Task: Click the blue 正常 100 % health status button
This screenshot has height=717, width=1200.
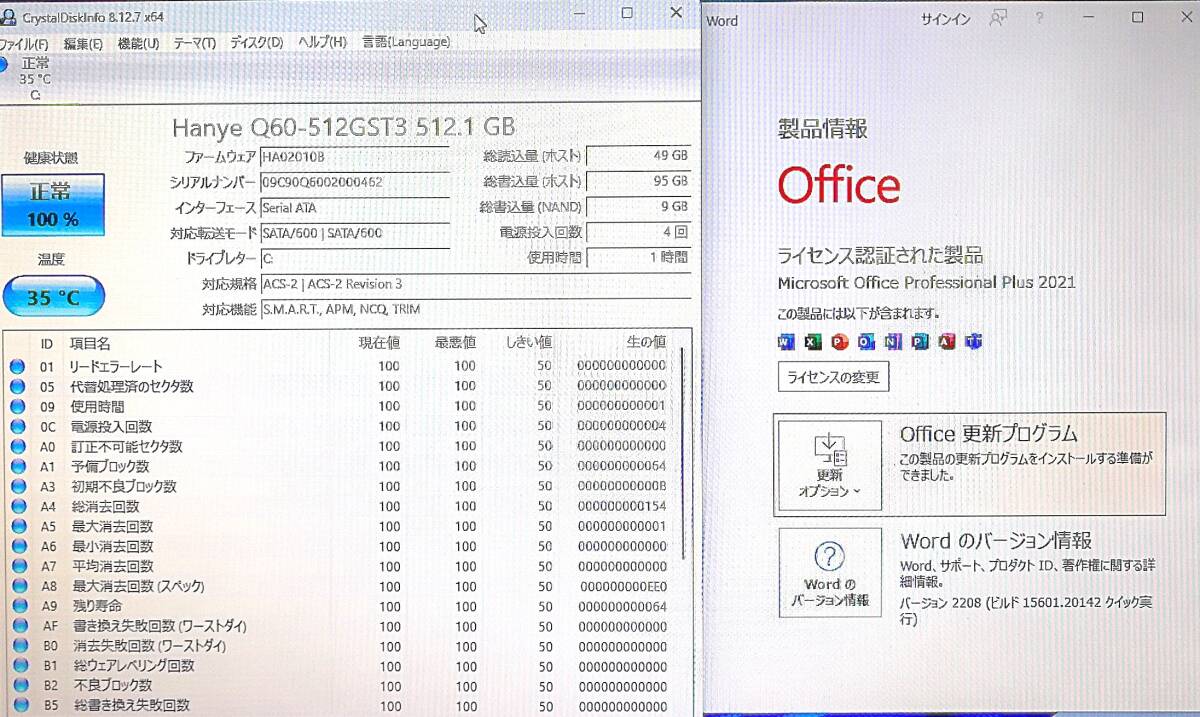Action: click(x=53, y=205)
